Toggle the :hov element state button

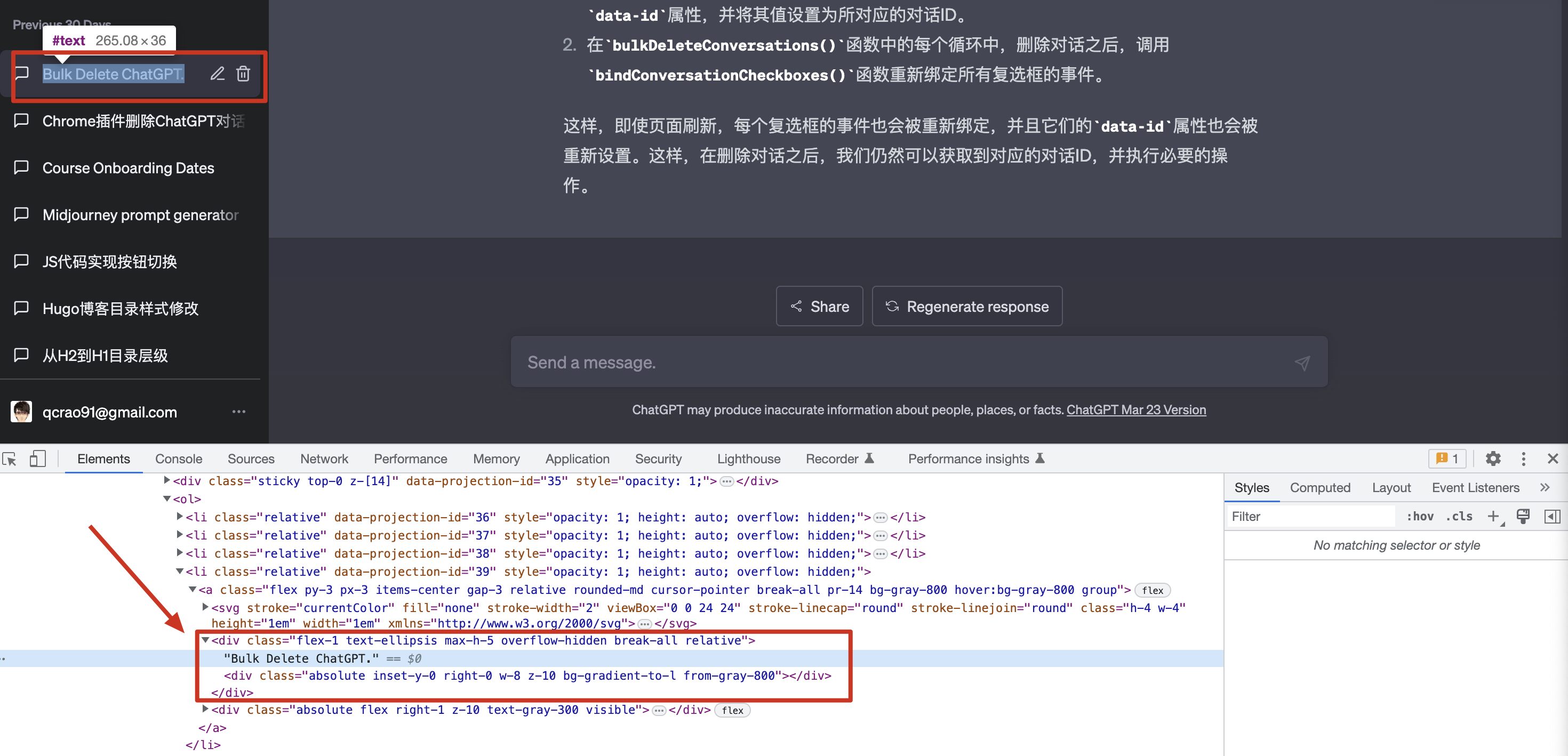click(1420, 516)
